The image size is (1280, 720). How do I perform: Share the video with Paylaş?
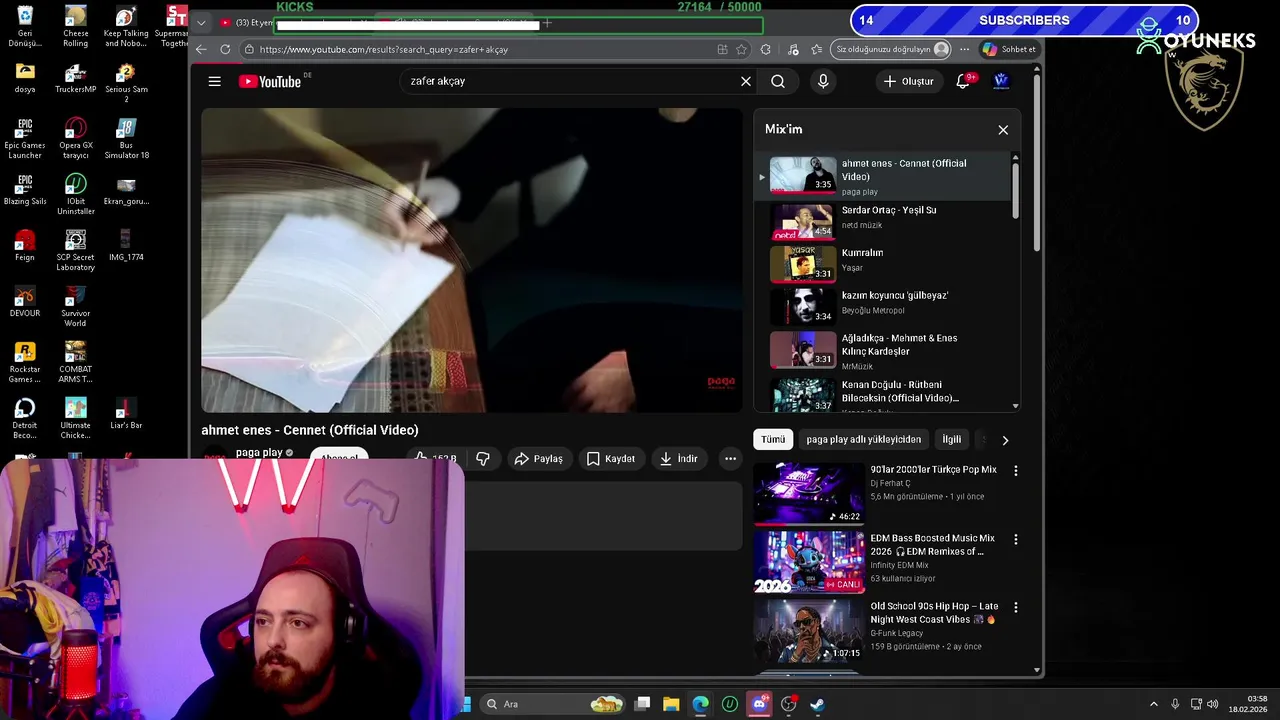[538, 458]
